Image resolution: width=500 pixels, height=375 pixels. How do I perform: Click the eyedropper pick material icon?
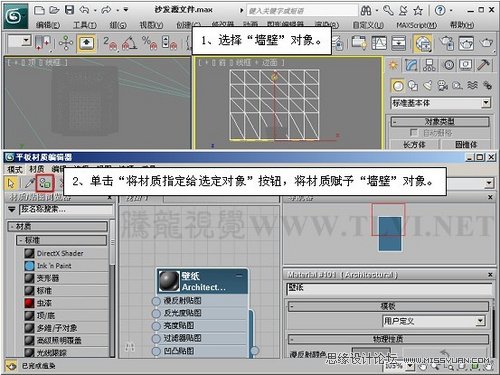point(30,183)
